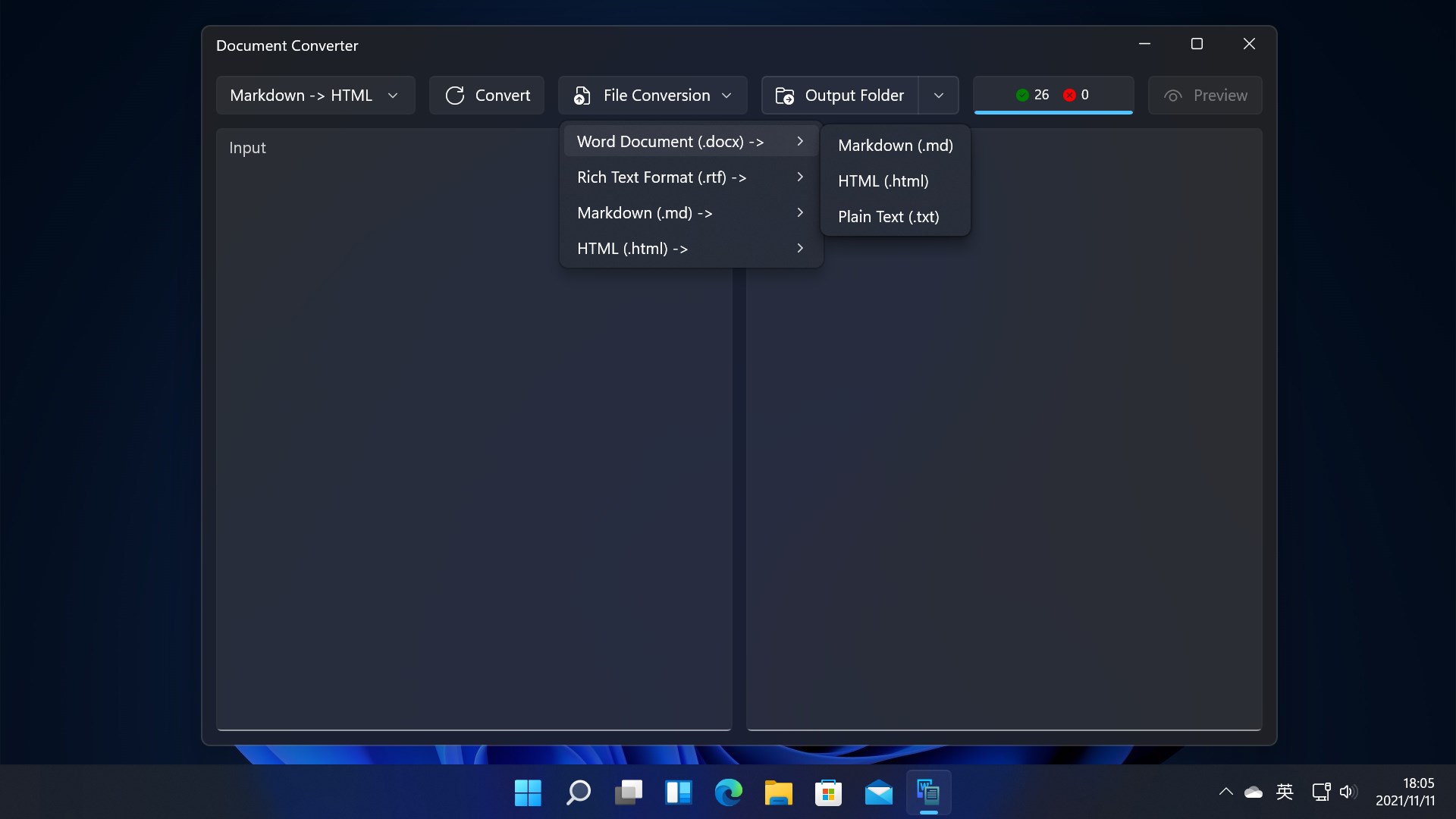This screenshot has width=1456, height=819.
Task: Pick Plain Text (.txt) output option
Action: (x=888, y=217)
